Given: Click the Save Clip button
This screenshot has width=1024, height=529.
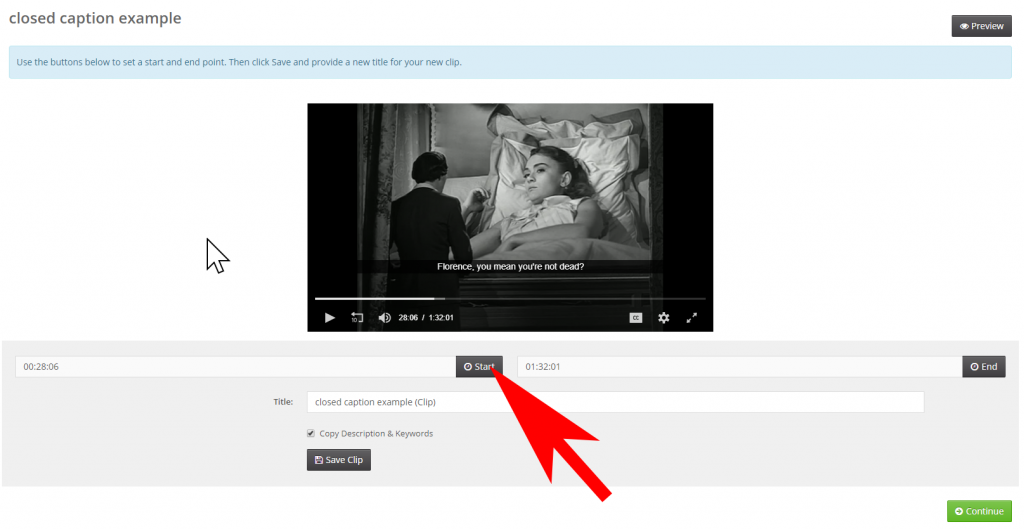Looking at the screenshot, I should (x=339, y=460).
